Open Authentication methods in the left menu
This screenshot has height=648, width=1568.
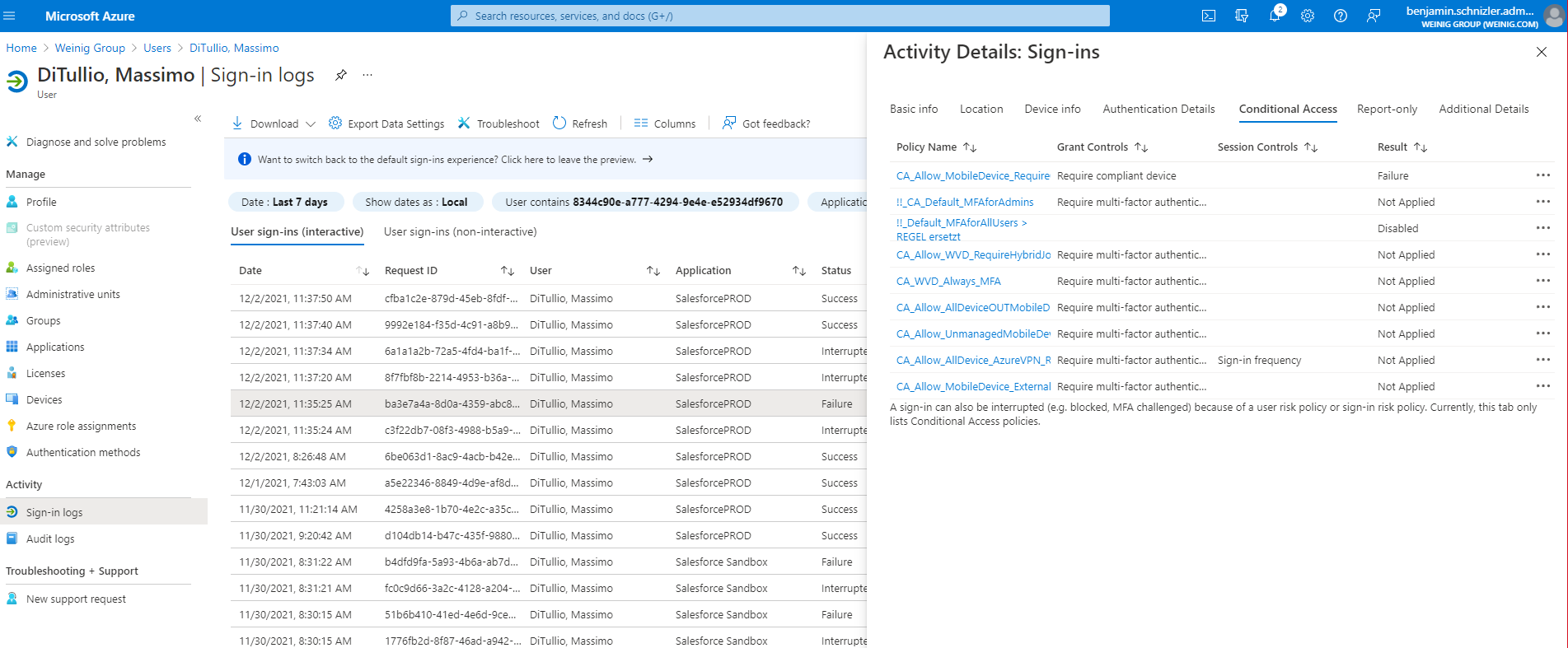point(83,452)
